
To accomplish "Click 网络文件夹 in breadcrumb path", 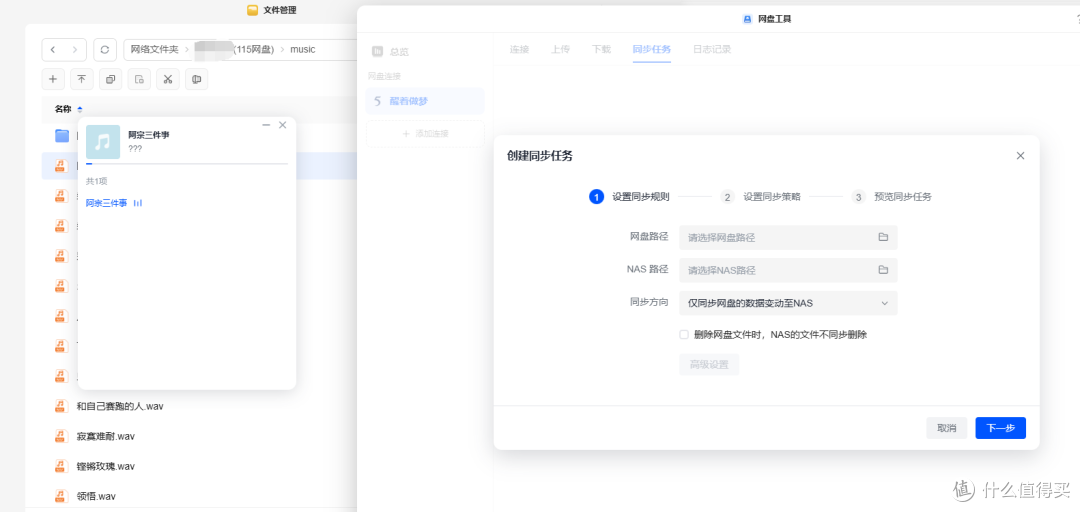I will pyautogui.click(x=155, y=50).
